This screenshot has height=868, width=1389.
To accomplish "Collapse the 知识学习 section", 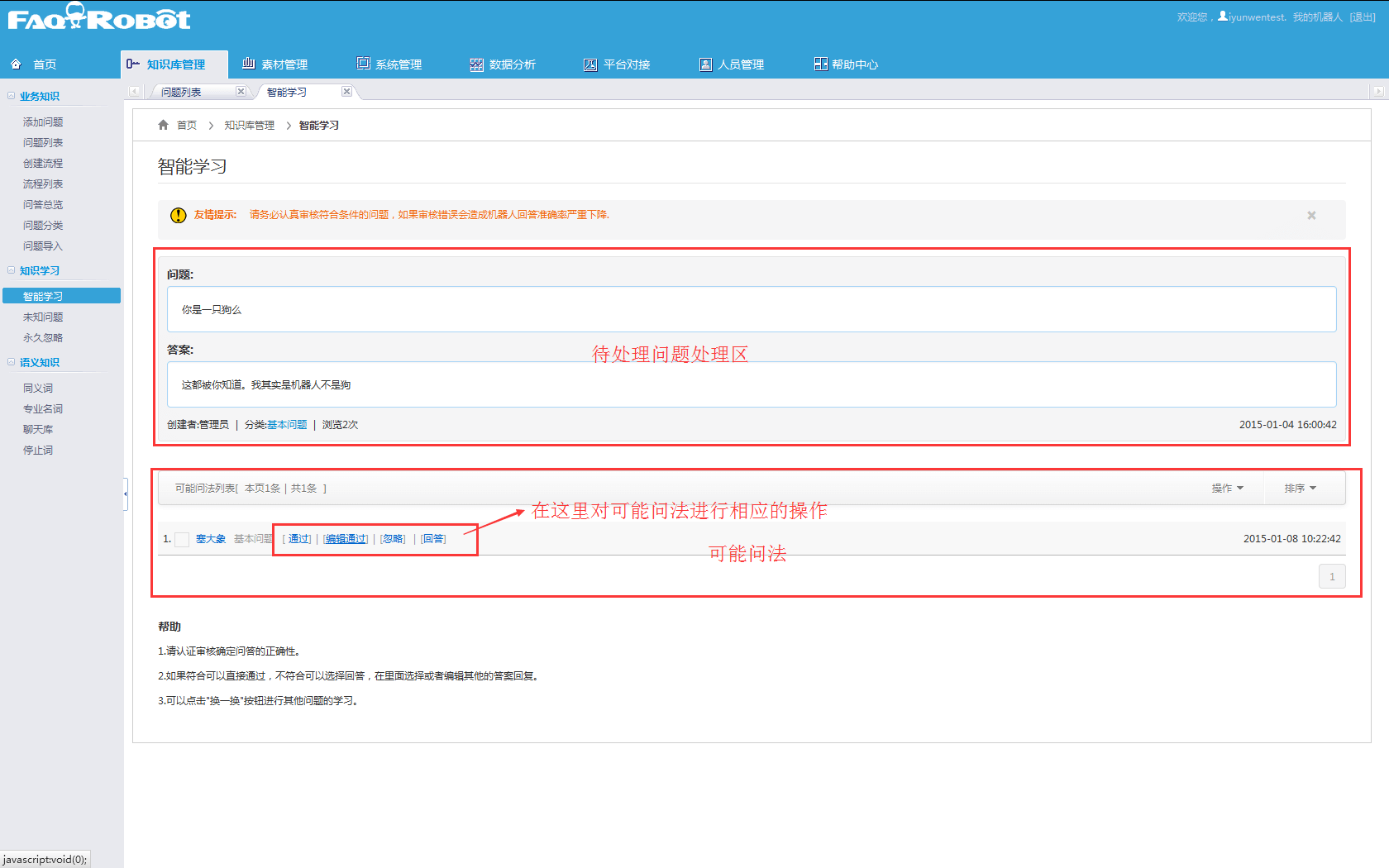I will point(12,270).
